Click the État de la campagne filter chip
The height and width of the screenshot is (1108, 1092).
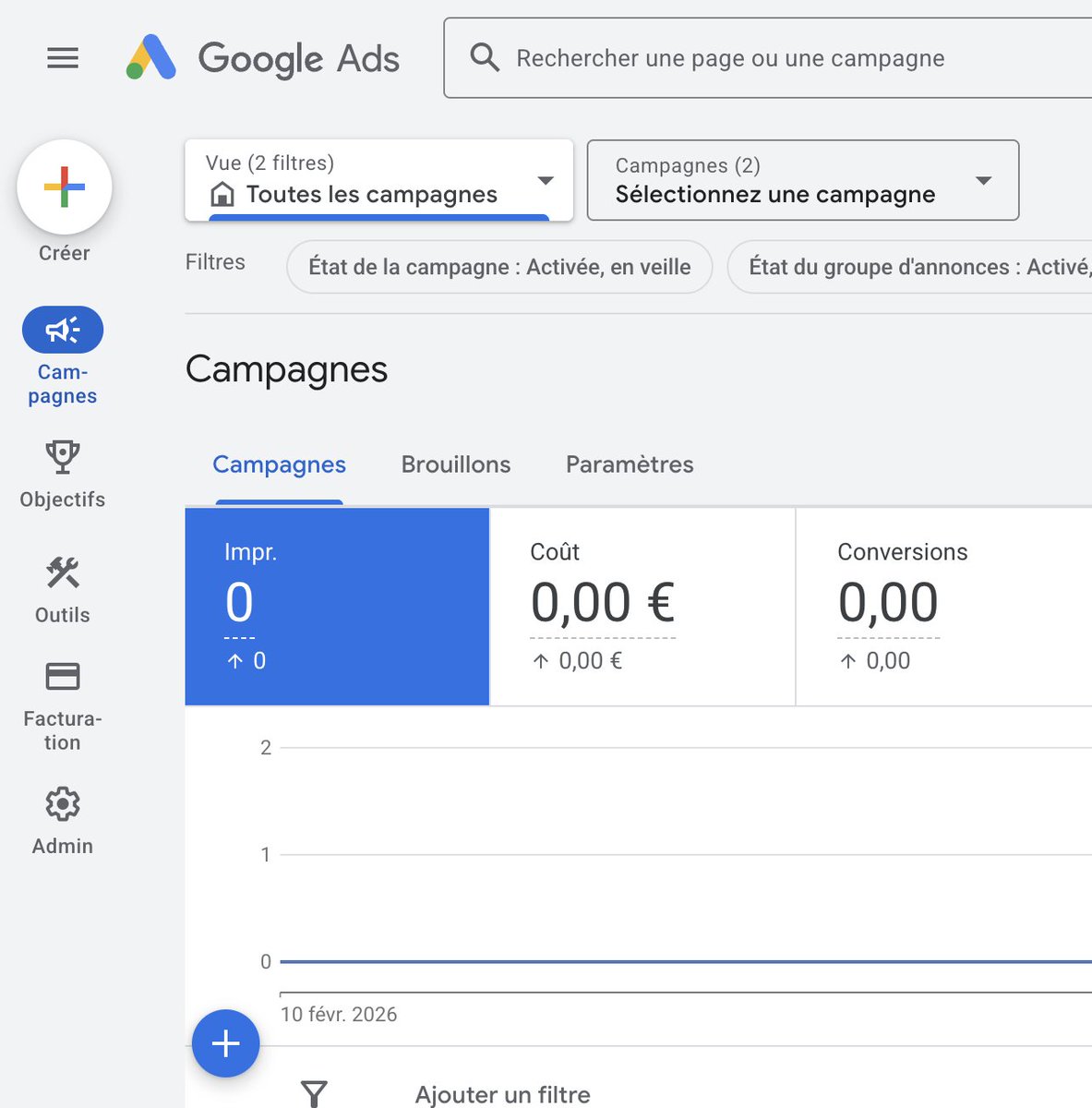[x=499, y=267]
